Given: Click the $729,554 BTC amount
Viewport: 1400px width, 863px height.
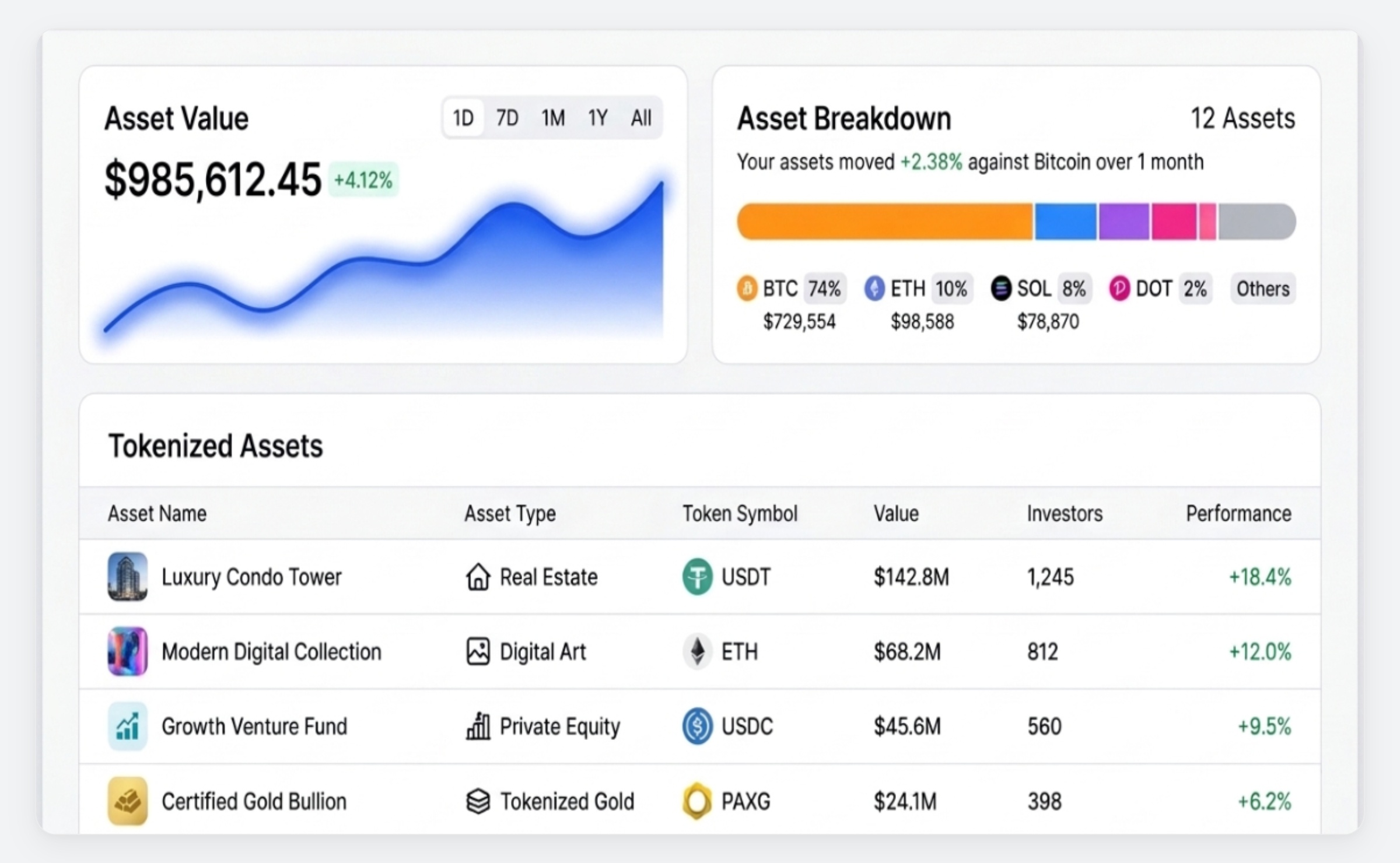Looking at the screenshot, I should tap(799, 321).
